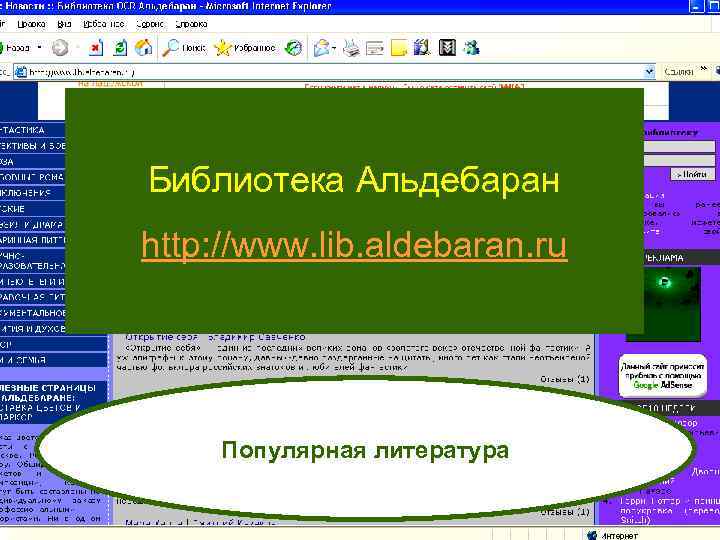This screenshot has height=540, width=720.
Task: Open sidebar category ending in АРИННАЯ ЛИТ
Action: pos(32,240)
